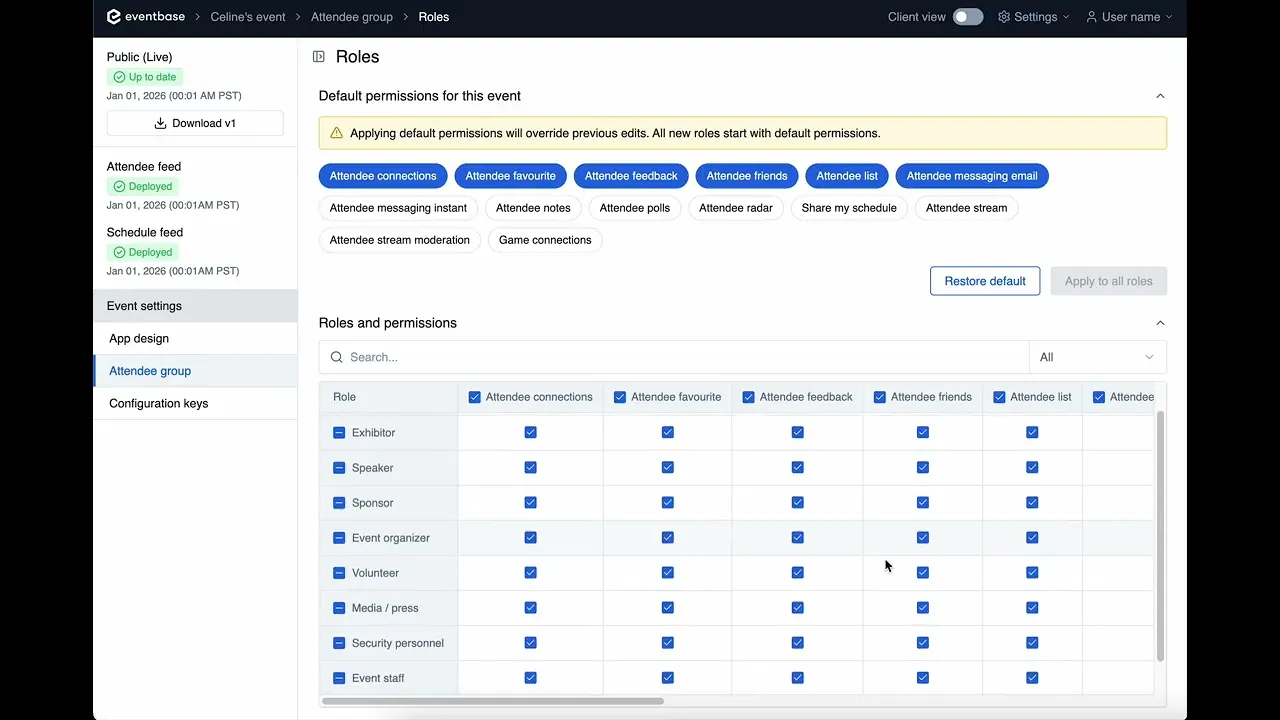The height and width of the screenshot is (720, 1280).
Task: Click the sidebar collapse icon beside Roles title
Action: point(319,57)
